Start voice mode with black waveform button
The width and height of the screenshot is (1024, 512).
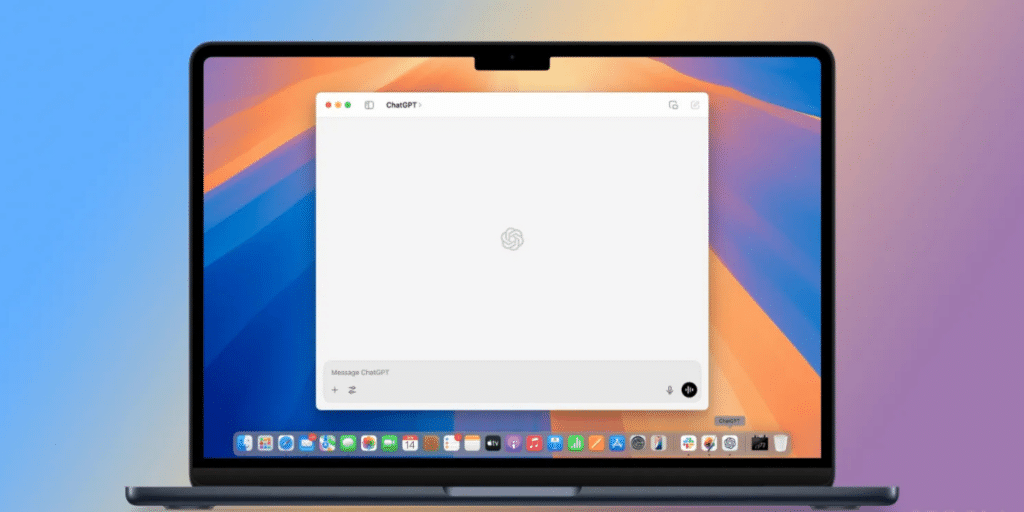click(x=689, y=390)
